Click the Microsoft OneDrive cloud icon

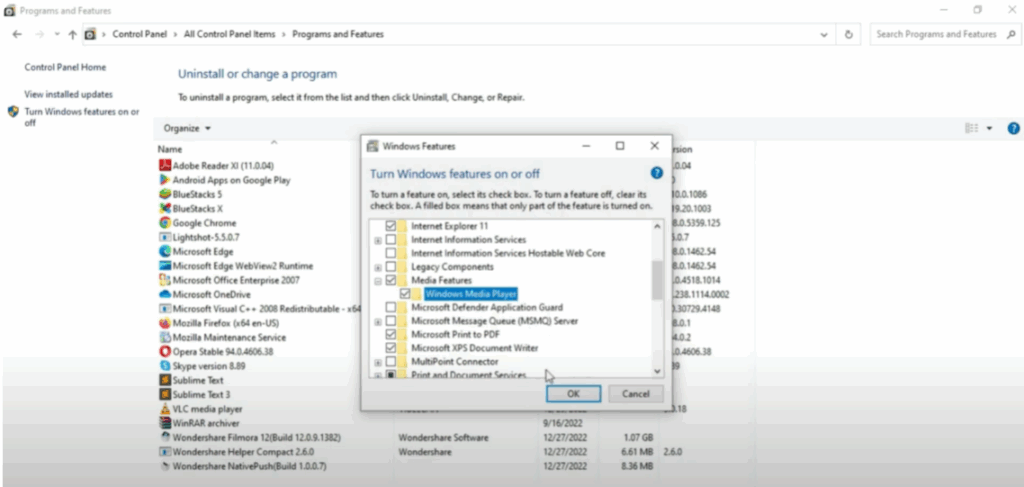click(165, 294)
